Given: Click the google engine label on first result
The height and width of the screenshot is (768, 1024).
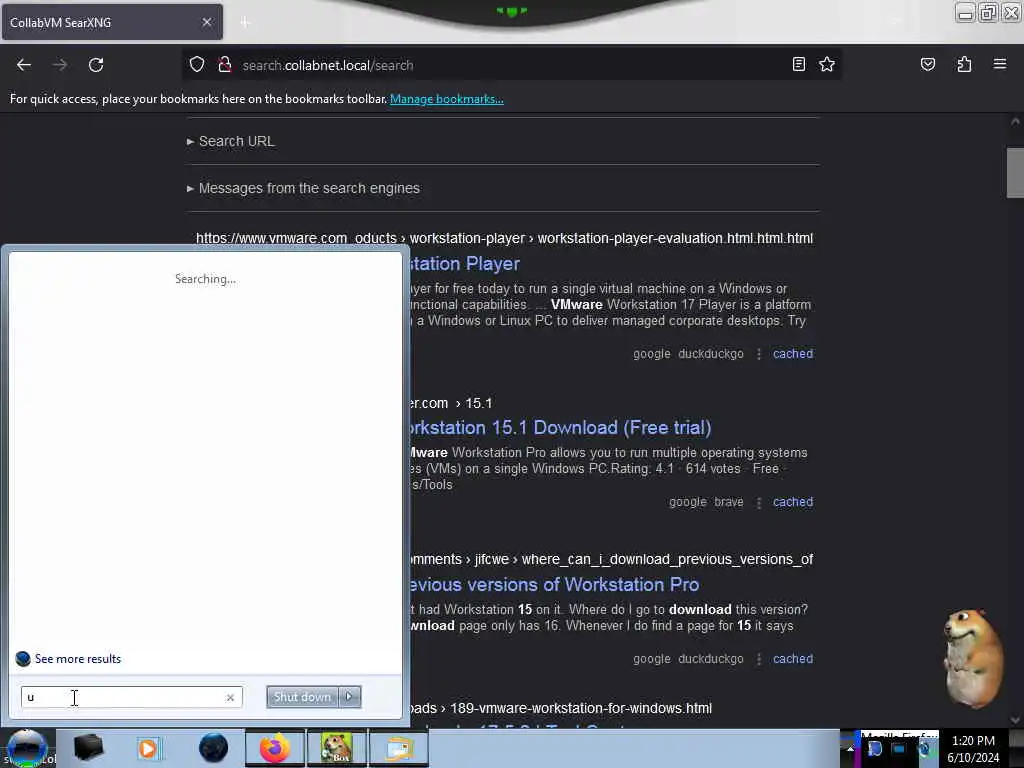Looking at the screenshot, I should 651,354.
